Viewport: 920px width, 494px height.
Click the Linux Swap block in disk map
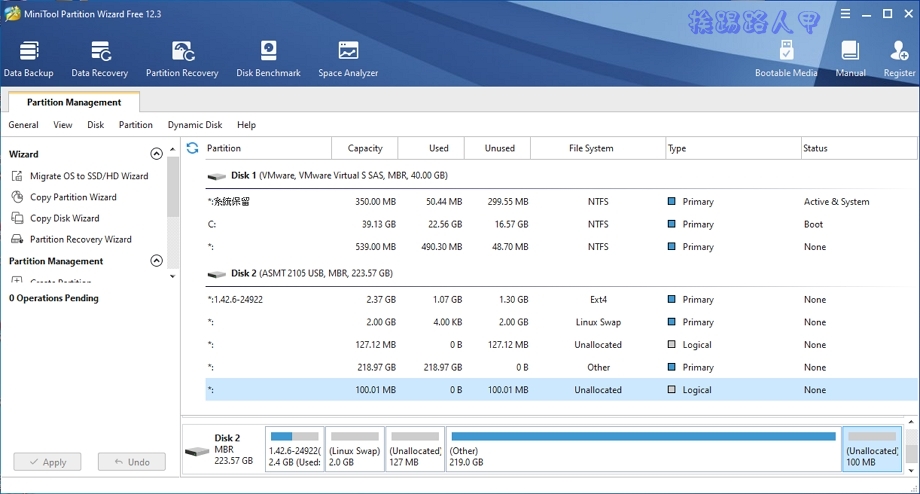pyautogui.click(x=354, y=449)
